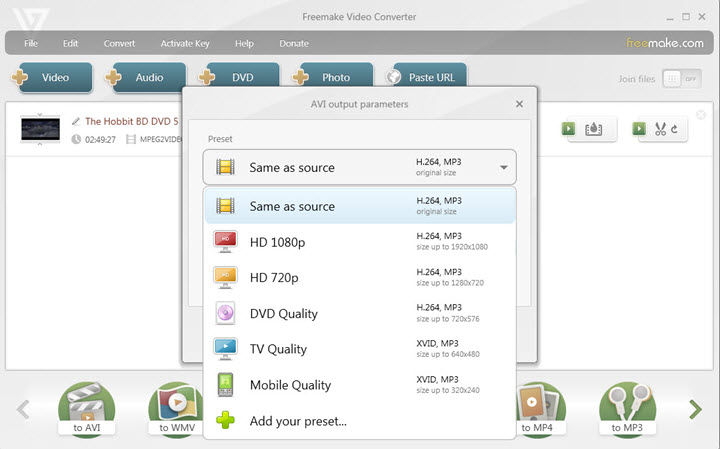Click the clock icon next to duration

(x=76, y=139)
